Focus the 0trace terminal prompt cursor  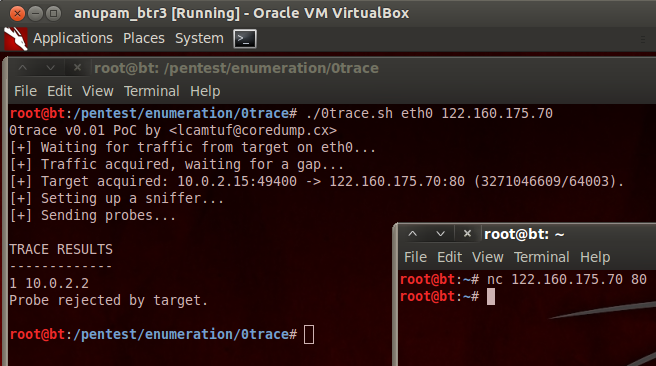[309, 335]
